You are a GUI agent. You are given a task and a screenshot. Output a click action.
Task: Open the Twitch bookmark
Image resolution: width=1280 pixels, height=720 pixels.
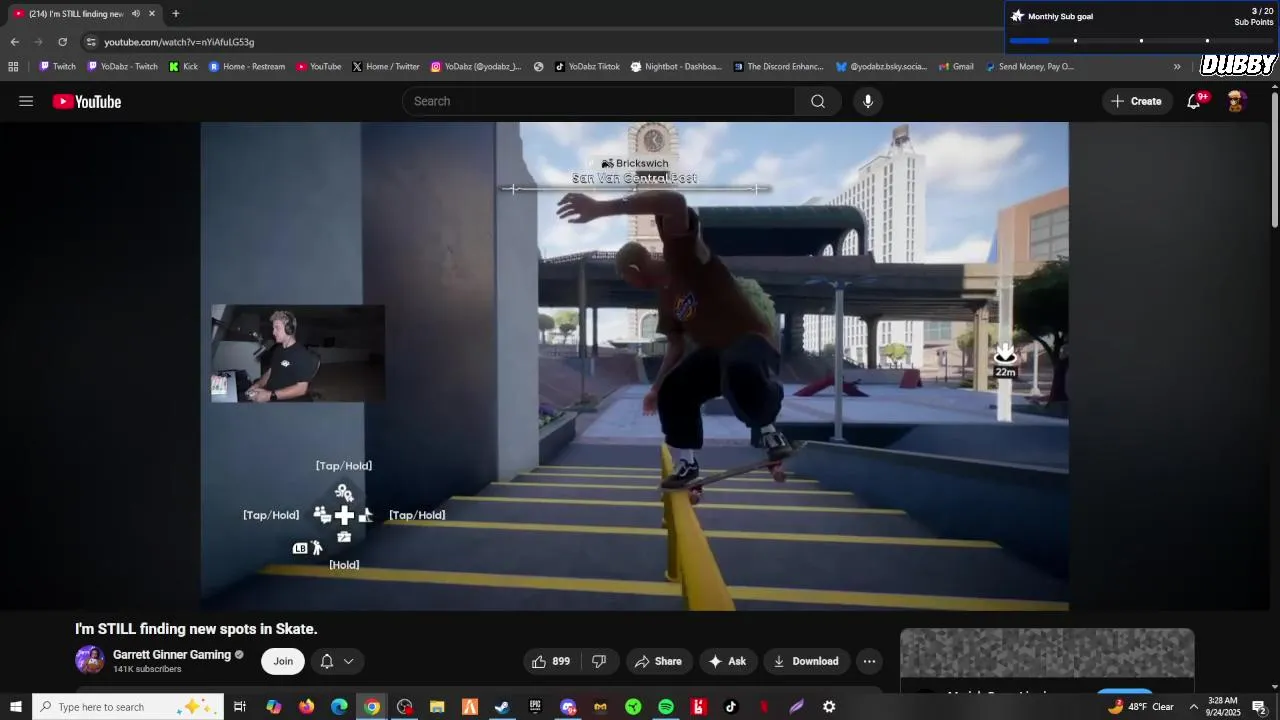pyautogui.click(x=57, y=67)
